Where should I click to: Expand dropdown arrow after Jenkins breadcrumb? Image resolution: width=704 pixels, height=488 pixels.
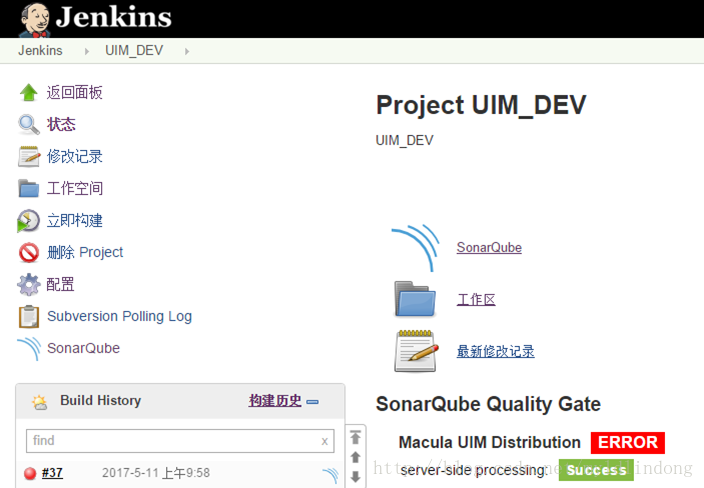(87, 52)
